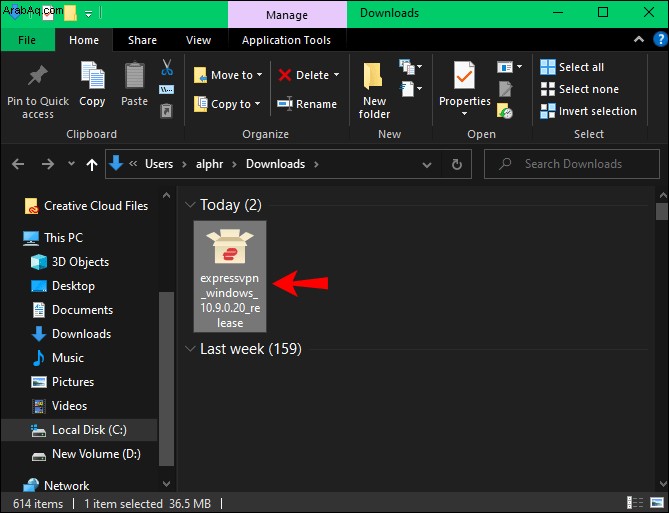This screenshot has height=513, width=669.
Task: Click Select none
Action: tap(579, 89)
